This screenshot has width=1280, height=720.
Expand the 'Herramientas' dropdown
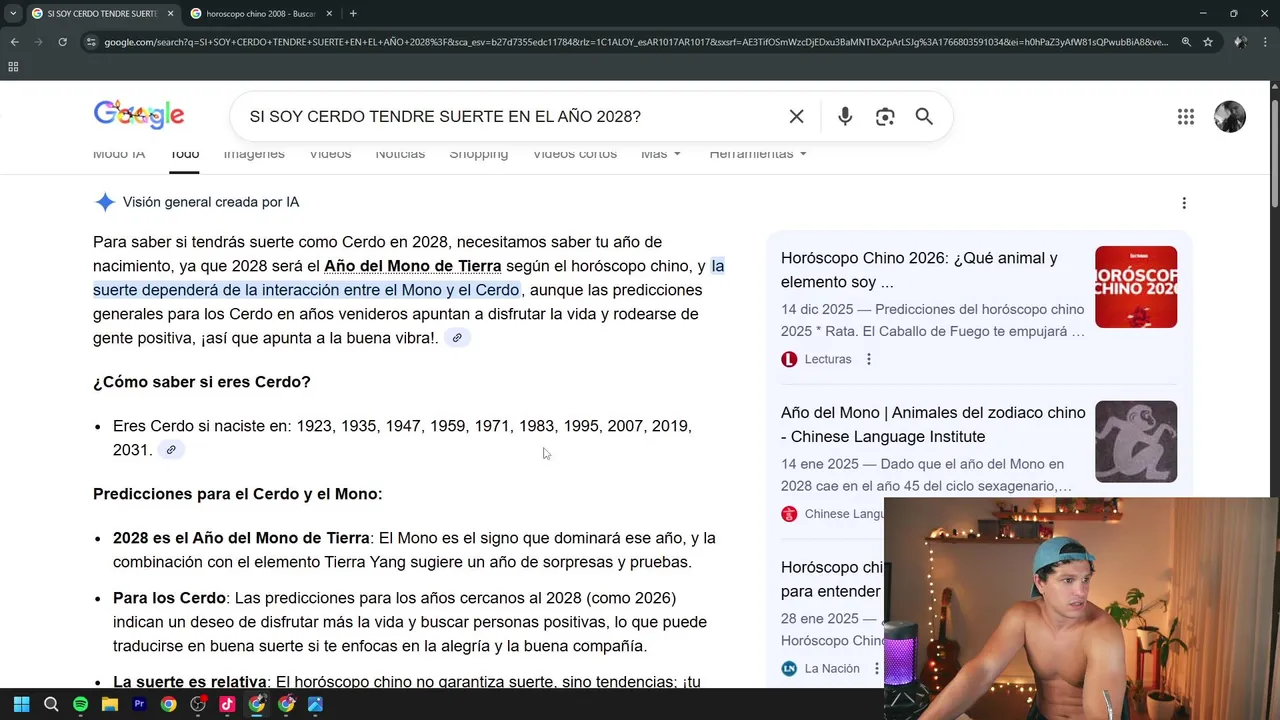(758, 154)
